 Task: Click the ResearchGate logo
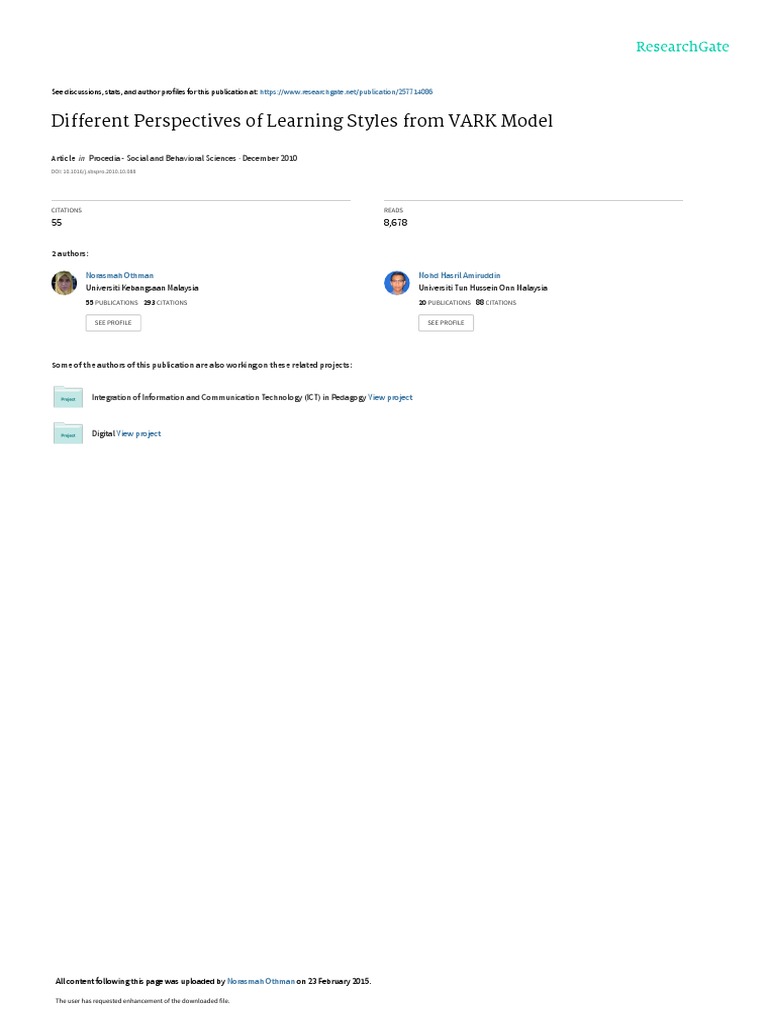[x=682, y=47]
